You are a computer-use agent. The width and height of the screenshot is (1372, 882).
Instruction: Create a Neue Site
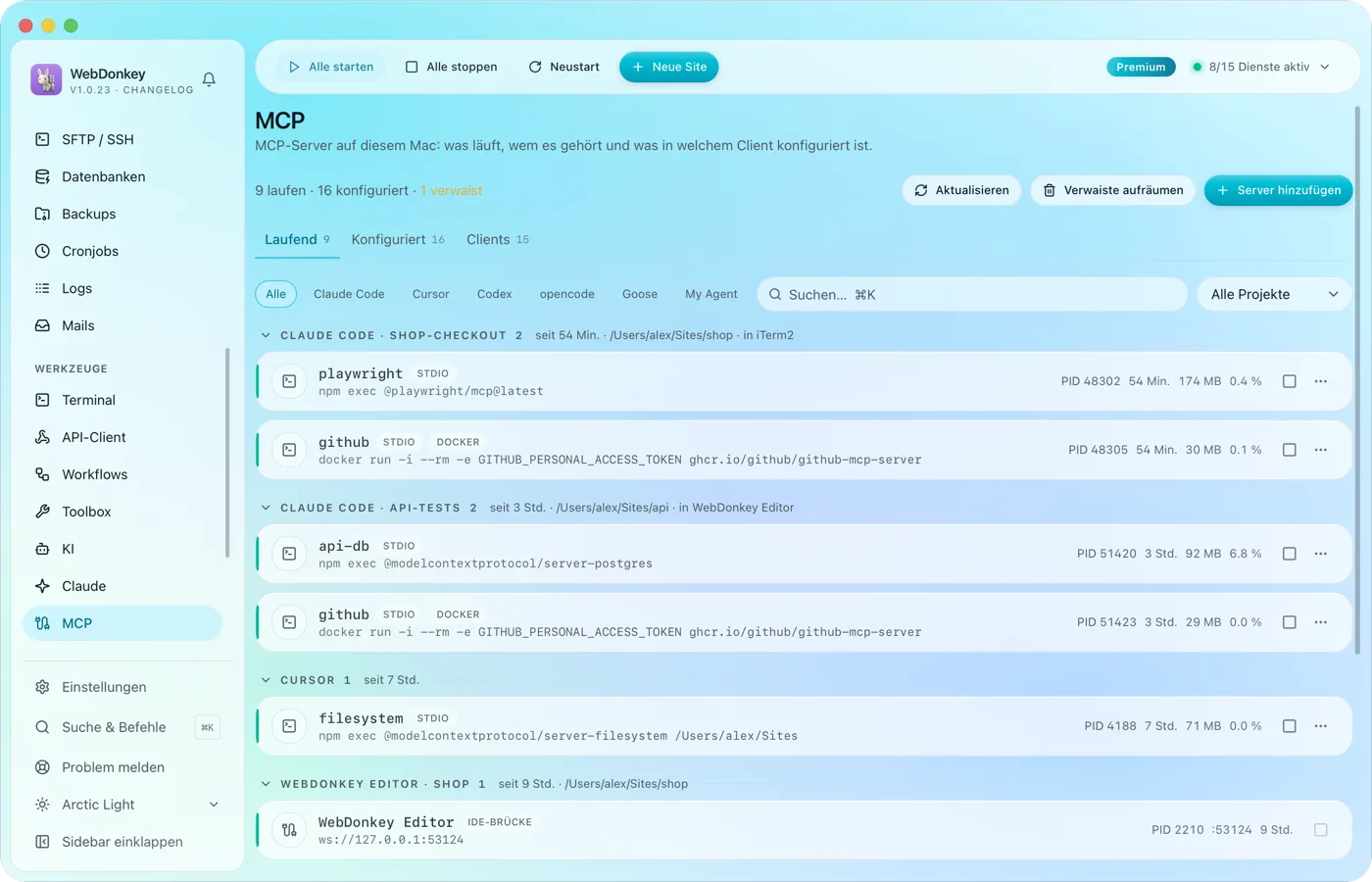coord(669,67)
